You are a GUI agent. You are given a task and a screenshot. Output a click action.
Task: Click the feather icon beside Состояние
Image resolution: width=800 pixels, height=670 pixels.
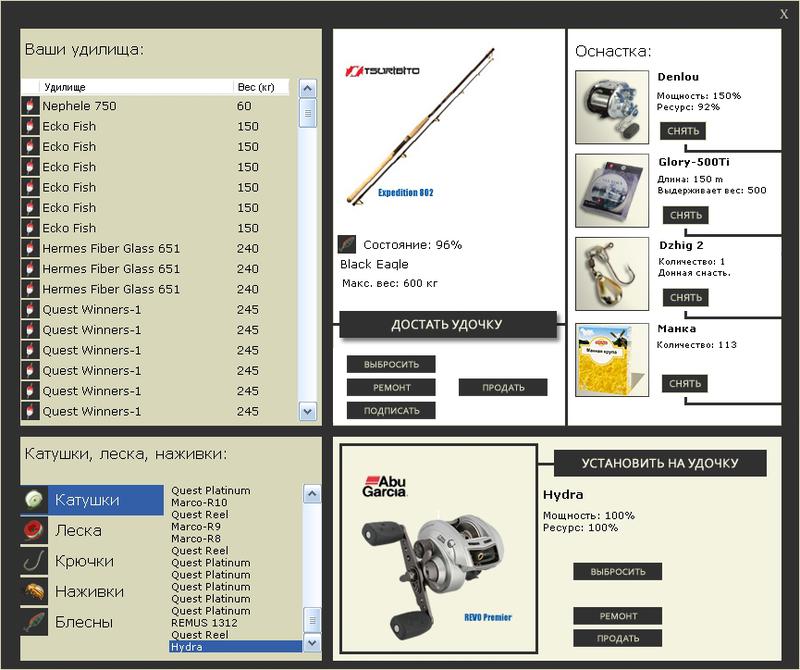347,244
